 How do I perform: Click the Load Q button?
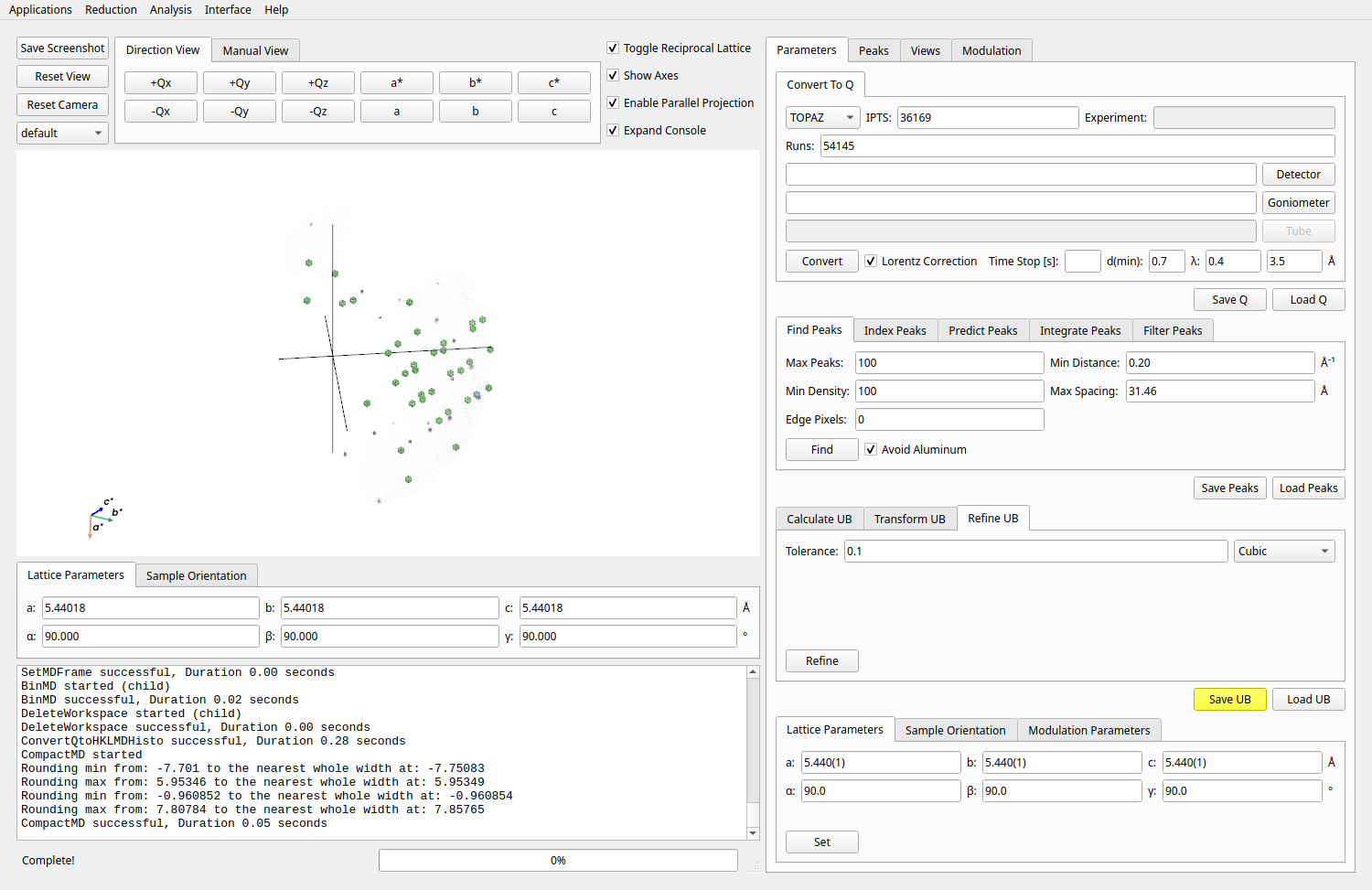pos(1309,299)
